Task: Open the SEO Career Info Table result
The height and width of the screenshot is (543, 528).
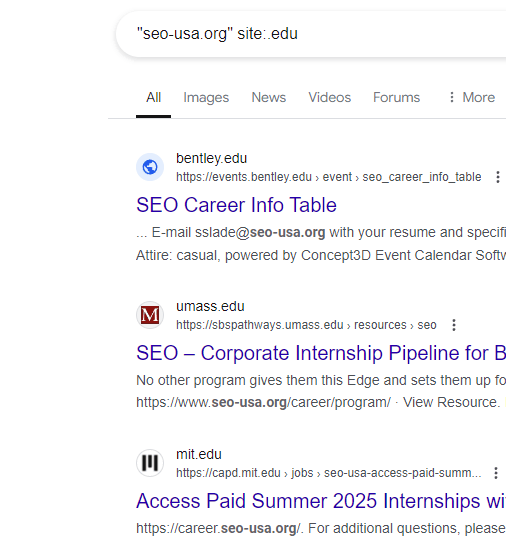Action: click(x=236, y=205)
